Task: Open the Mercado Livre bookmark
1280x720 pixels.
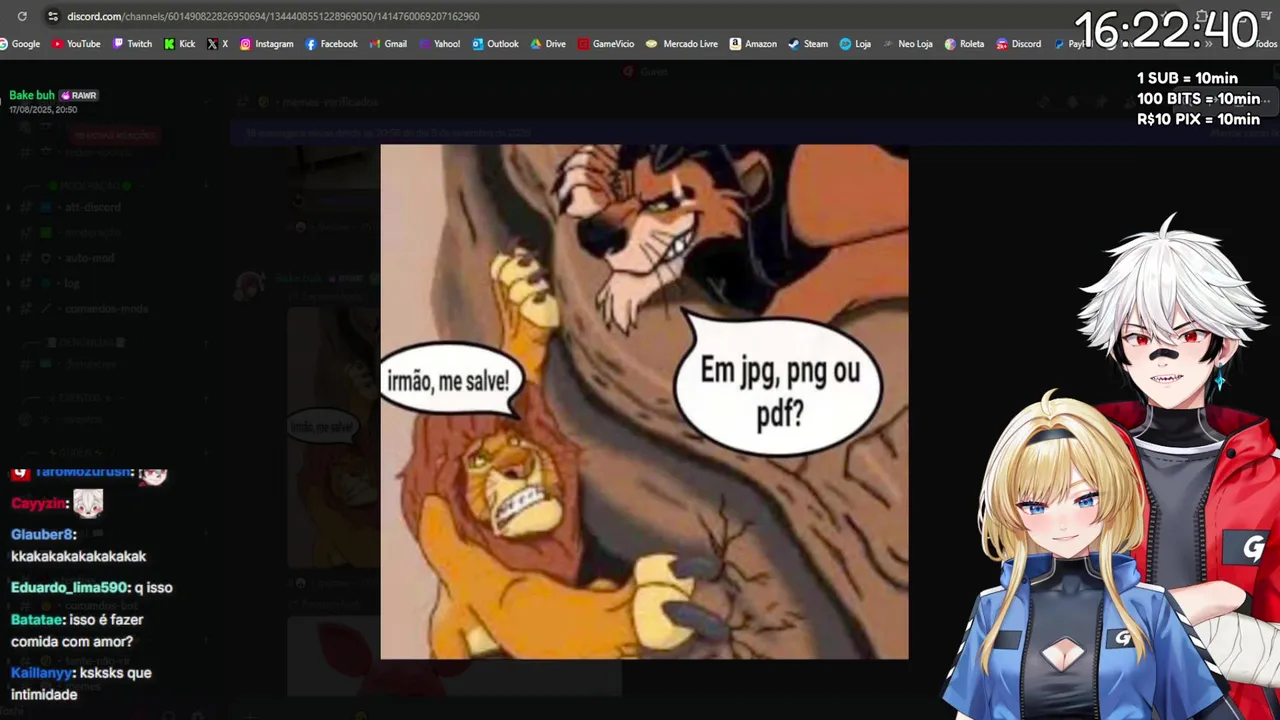Action: click(682, 44)
